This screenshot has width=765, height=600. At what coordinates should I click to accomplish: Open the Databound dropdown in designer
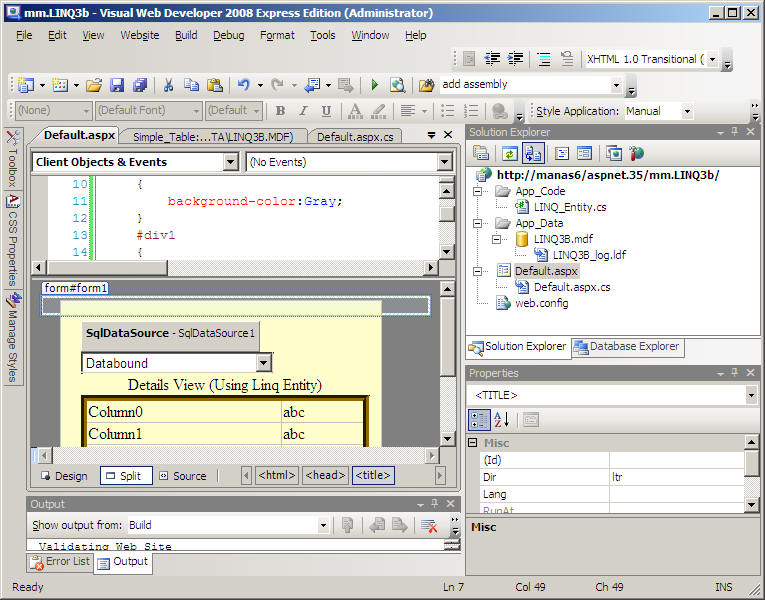[x=263, y=363]
